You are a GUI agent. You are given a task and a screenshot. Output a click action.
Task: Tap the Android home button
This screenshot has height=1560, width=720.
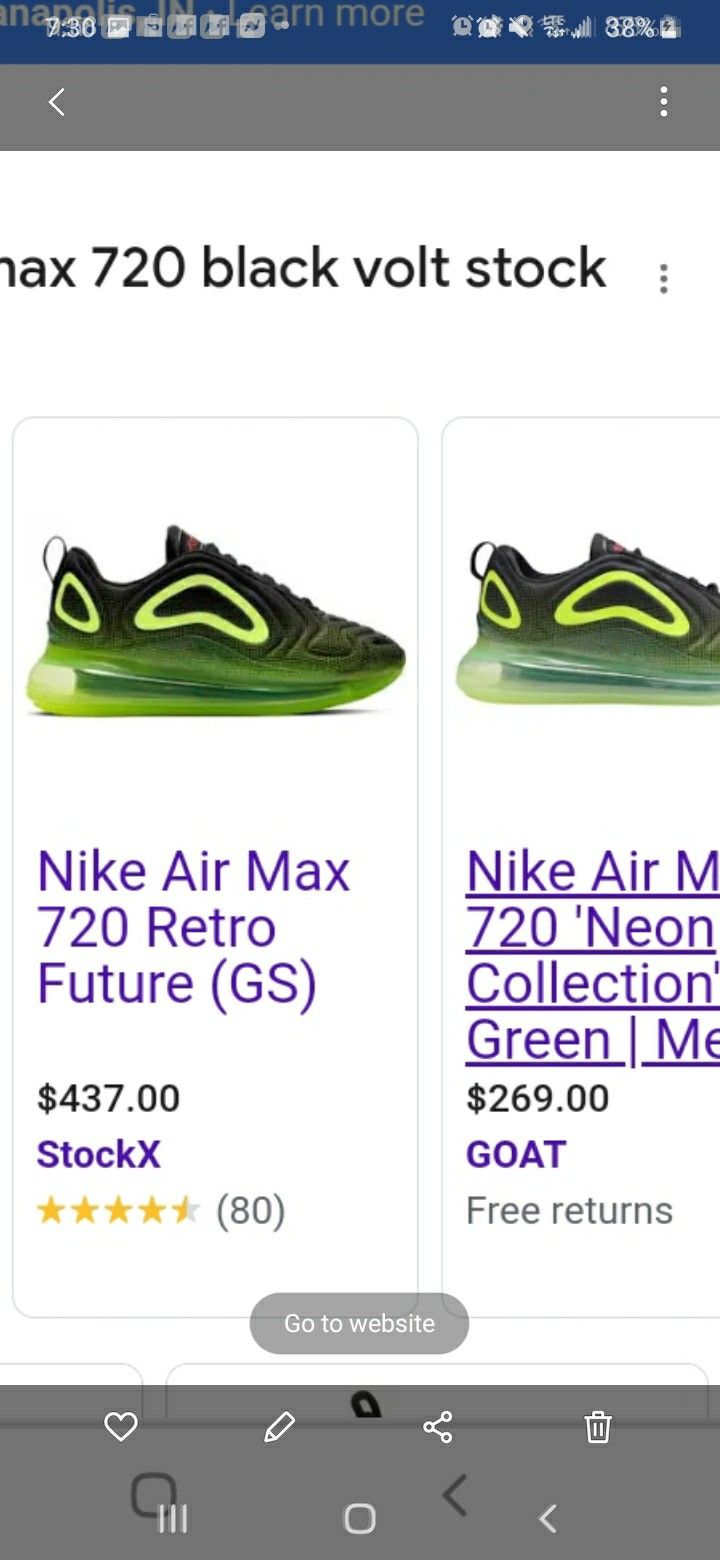pyautogui.click(x=360, y=1519)
